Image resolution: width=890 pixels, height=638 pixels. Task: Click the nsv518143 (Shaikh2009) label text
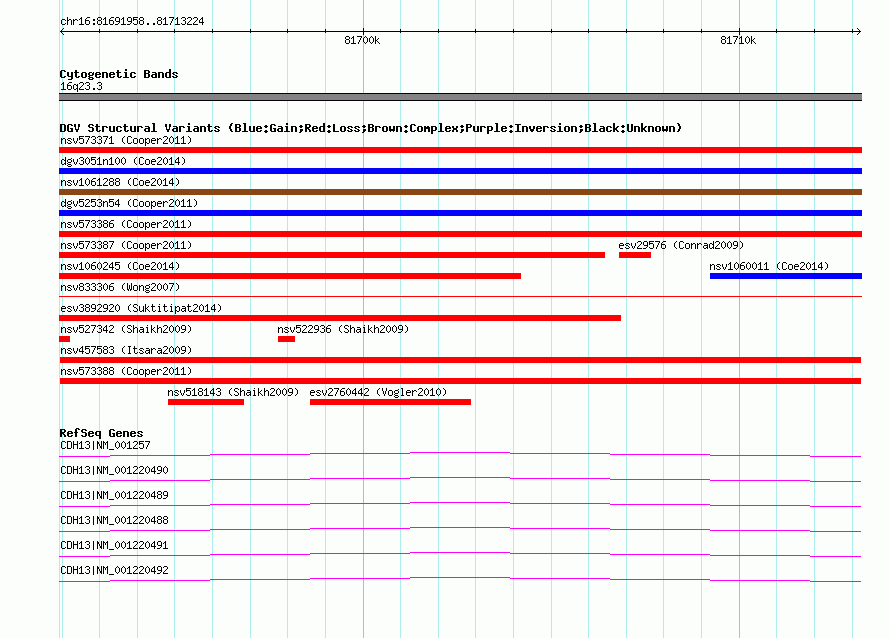coord(233,392)
